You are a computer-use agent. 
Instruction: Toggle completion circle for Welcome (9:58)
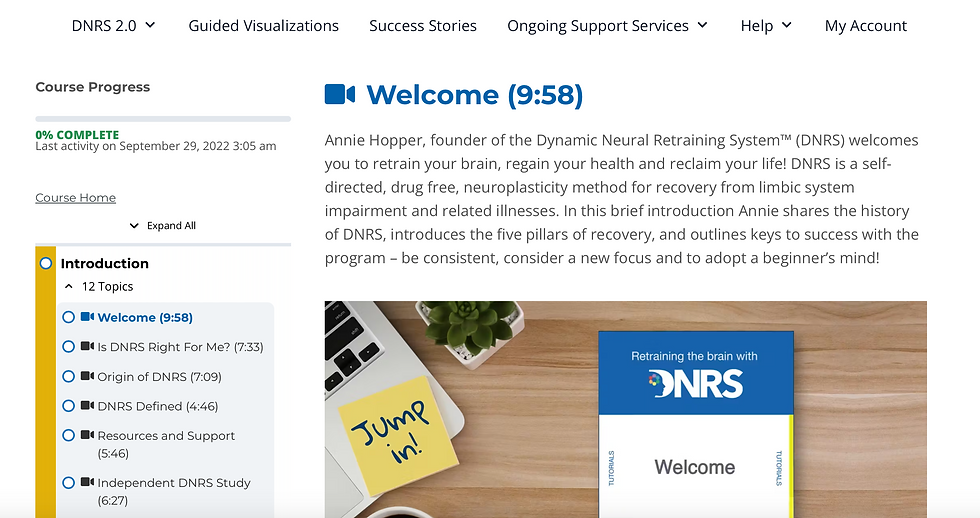(x=69, y=317)
